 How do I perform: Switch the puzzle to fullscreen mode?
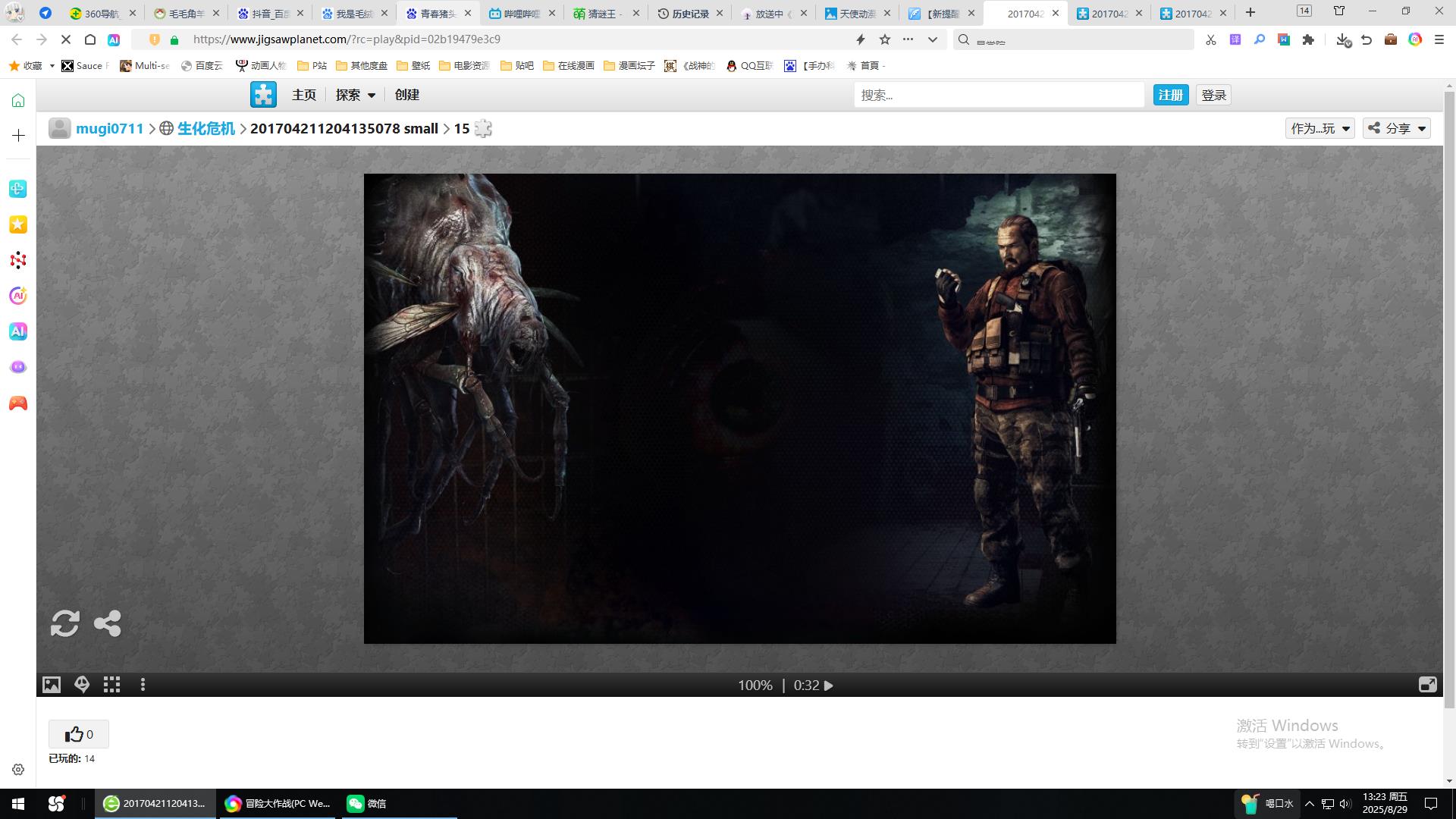click(1427, 685)
